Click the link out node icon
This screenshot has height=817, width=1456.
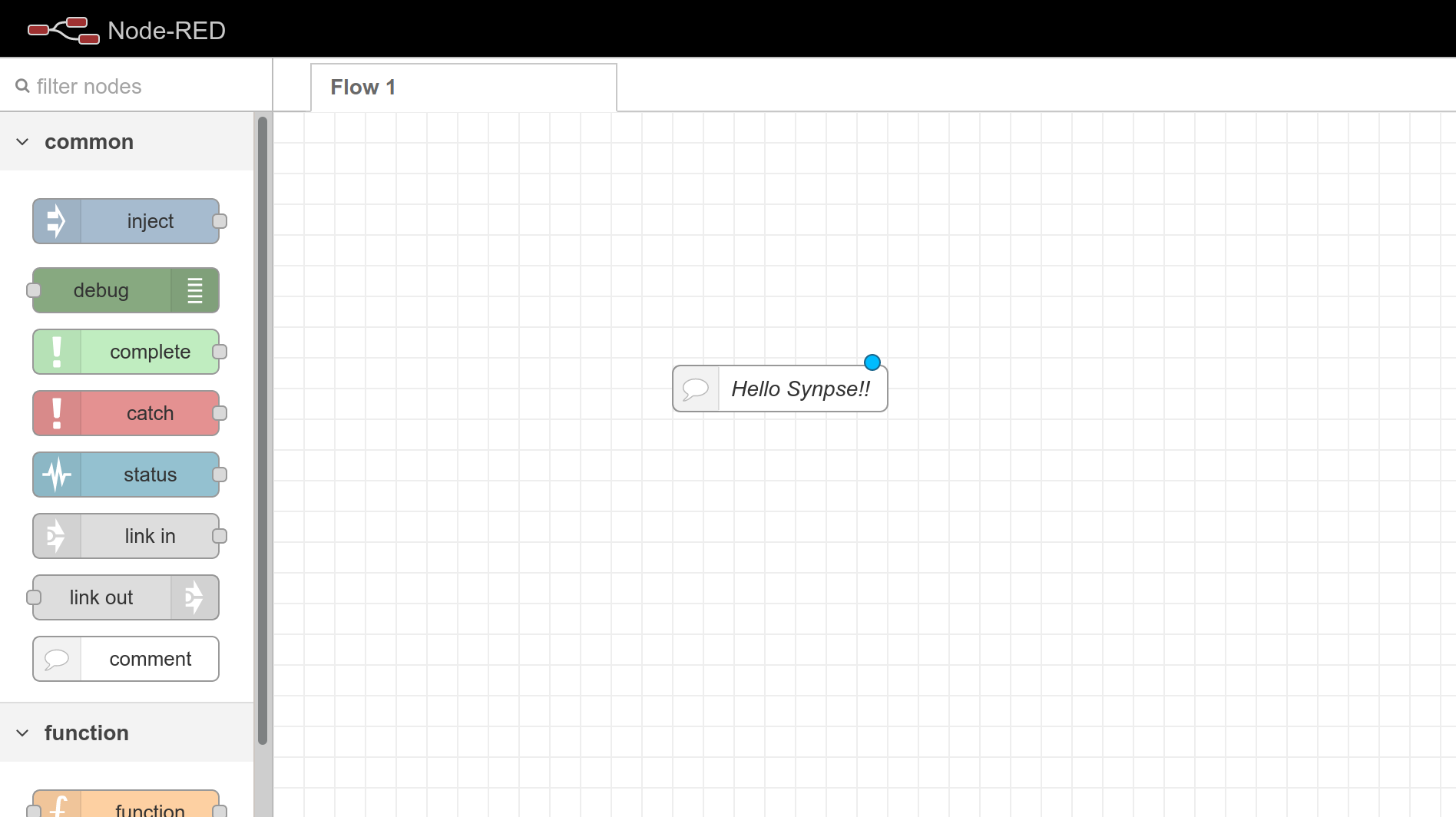point(195,597)
